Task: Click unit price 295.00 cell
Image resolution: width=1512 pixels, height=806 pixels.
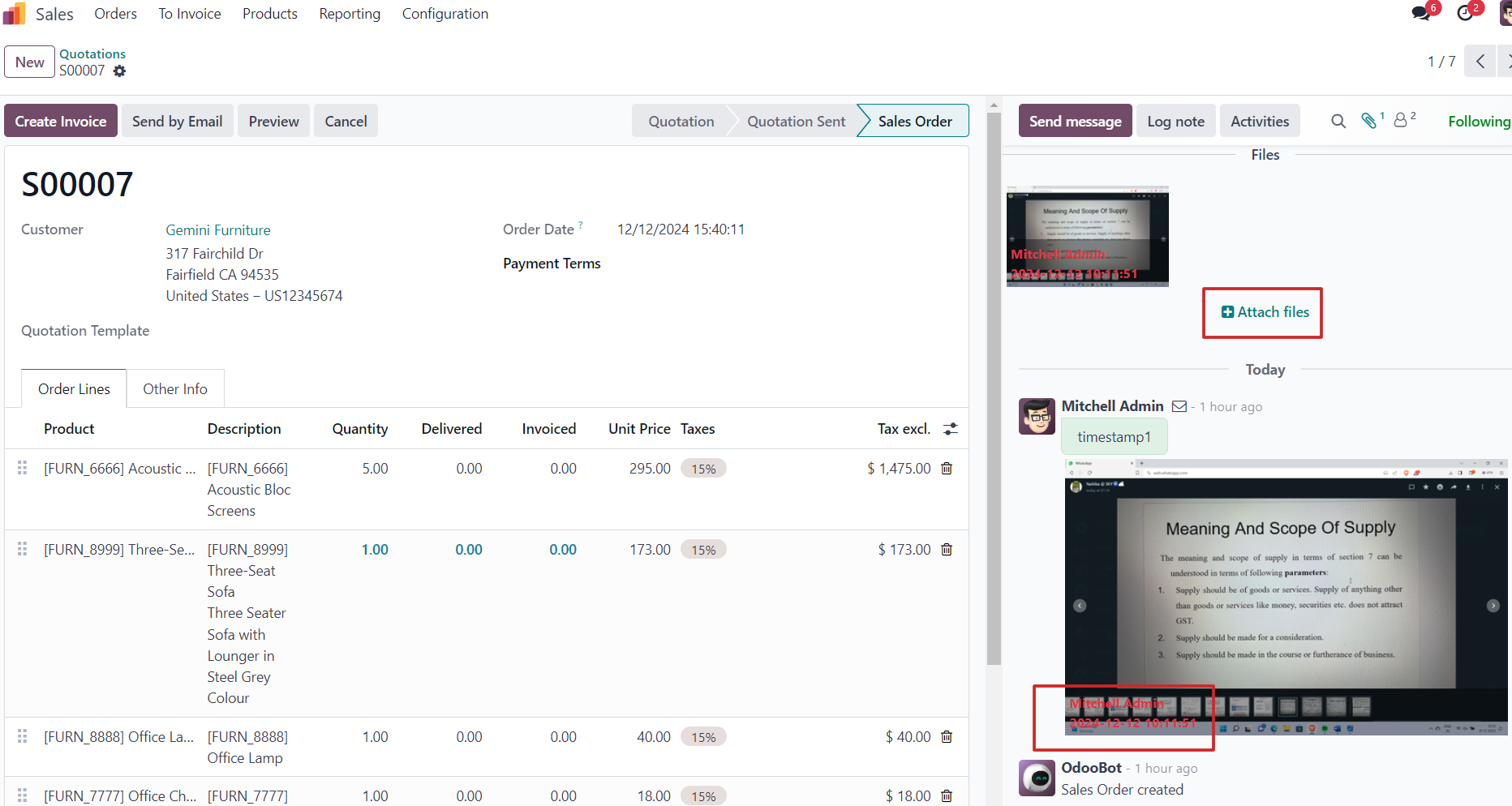Action: coord(650,469)
